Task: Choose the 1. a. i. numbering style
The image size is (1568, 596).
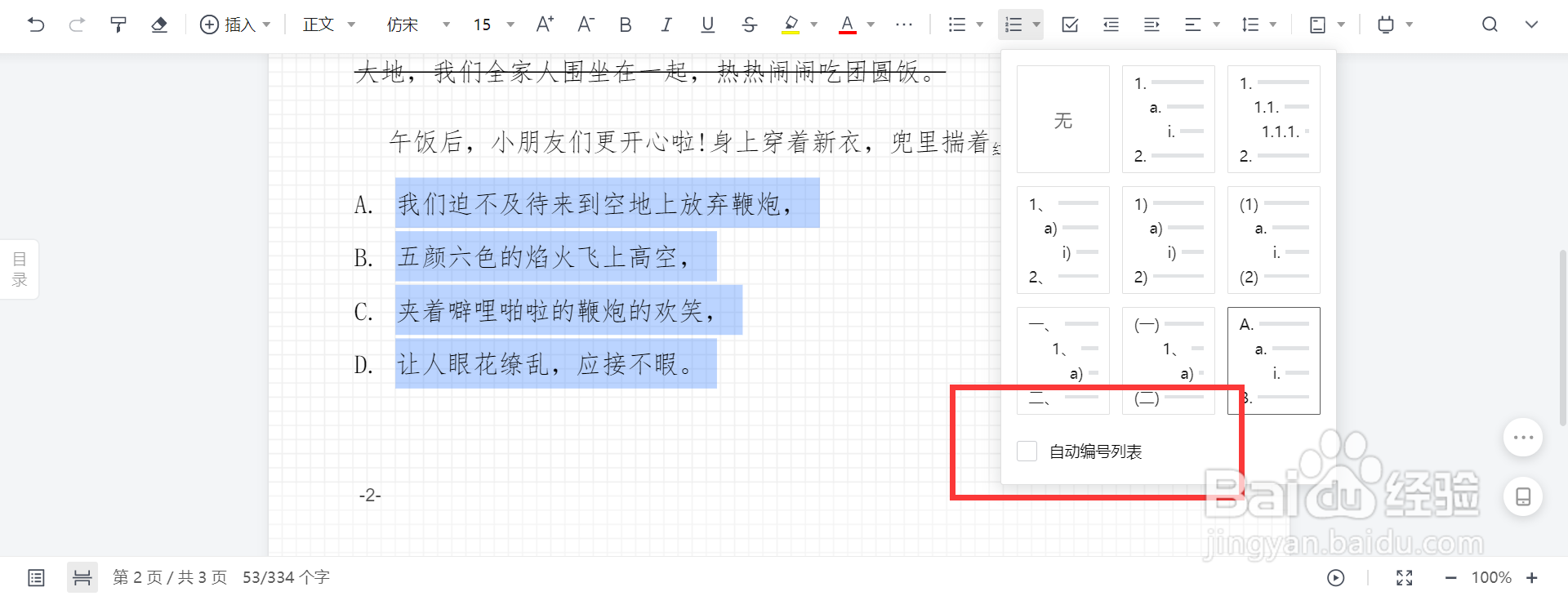Action: (1168, 119)
